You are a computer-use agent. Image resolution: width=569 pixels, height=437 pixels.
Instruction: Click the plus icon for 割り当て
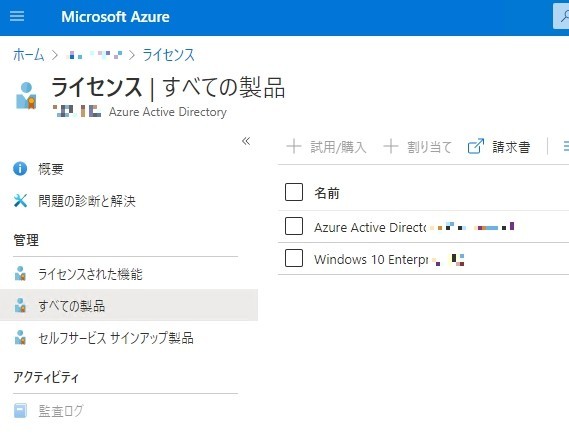(x=390, y=147)
